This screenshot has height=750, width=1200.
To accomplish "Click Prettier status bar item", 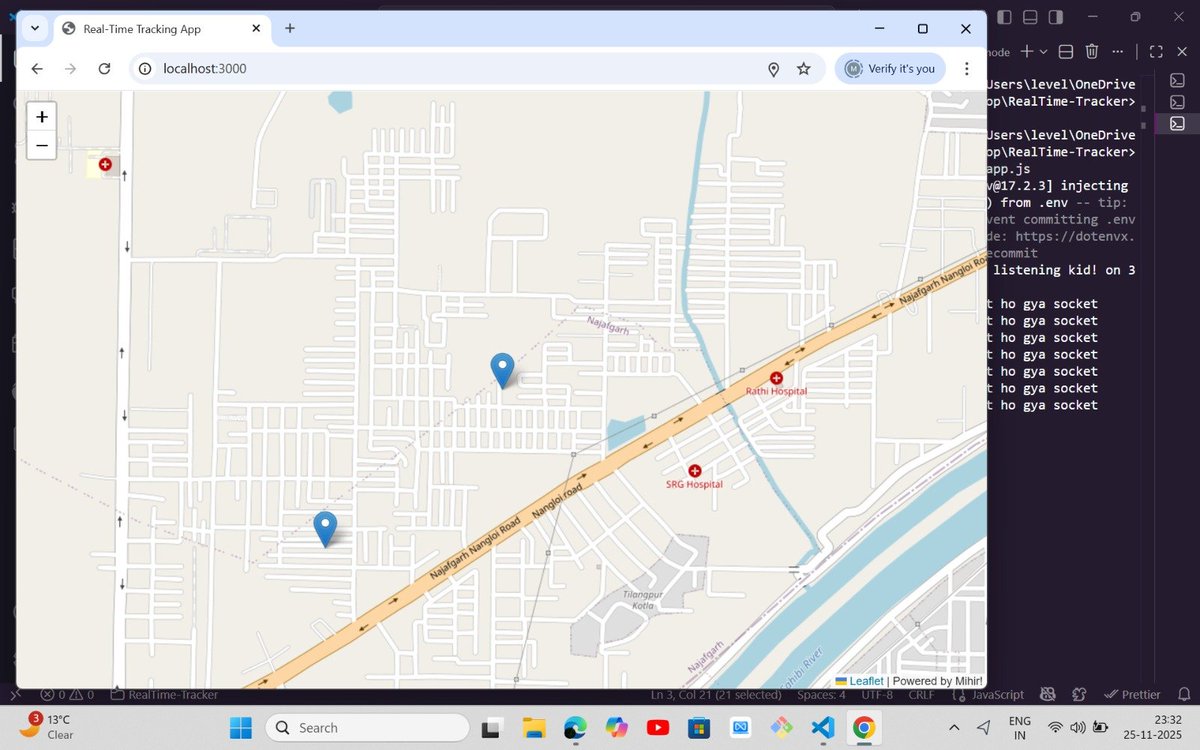I will pyautogui.click(x=1133, y=694).
